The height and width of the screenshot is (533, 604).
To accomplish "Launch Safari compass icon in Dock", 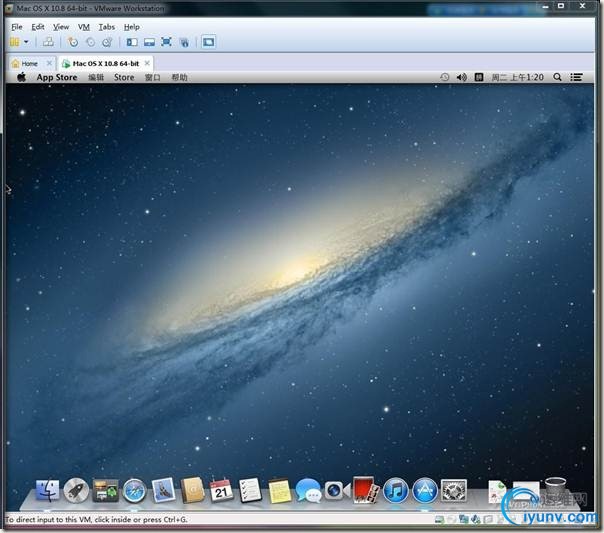I will (134, 491).
